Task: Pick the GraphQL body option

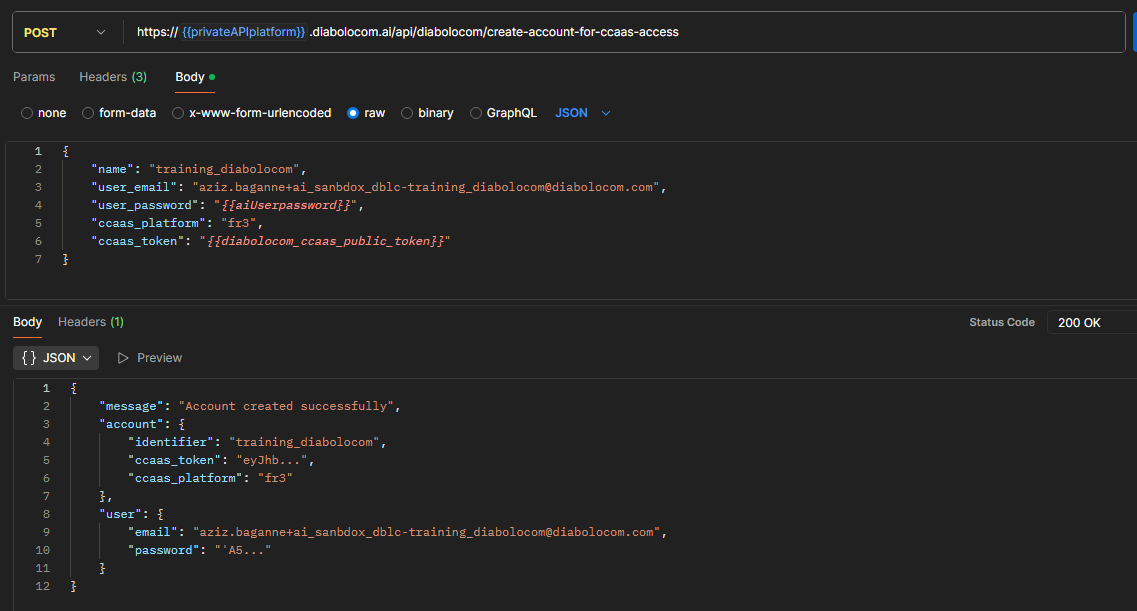Action: point(476,113)
